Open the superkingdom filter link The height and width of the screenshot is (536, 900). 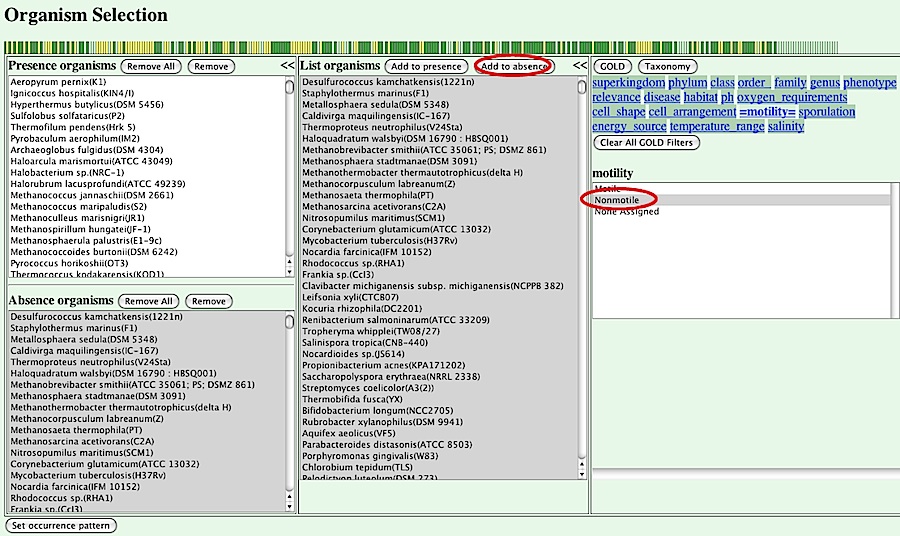click(628, 83)
